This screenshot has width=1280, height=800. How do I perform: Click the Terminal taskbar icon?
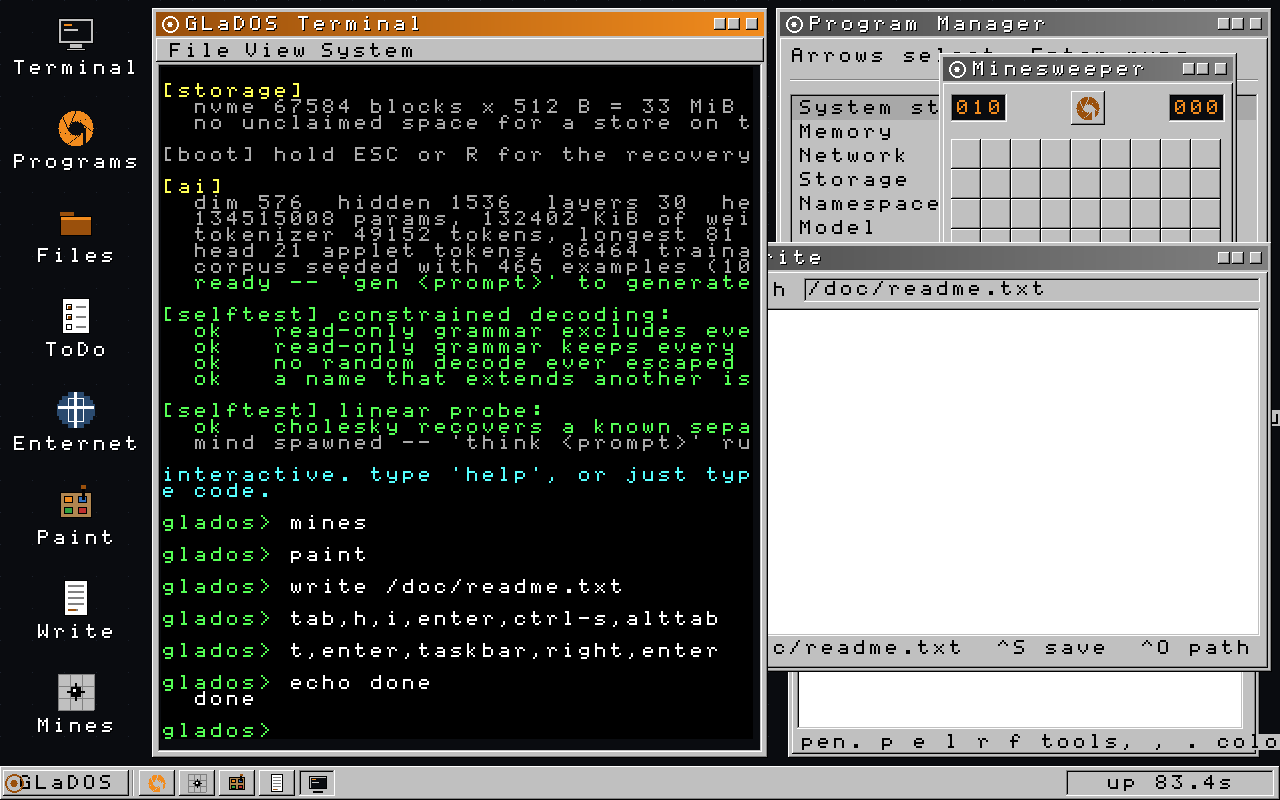(318, 783)
